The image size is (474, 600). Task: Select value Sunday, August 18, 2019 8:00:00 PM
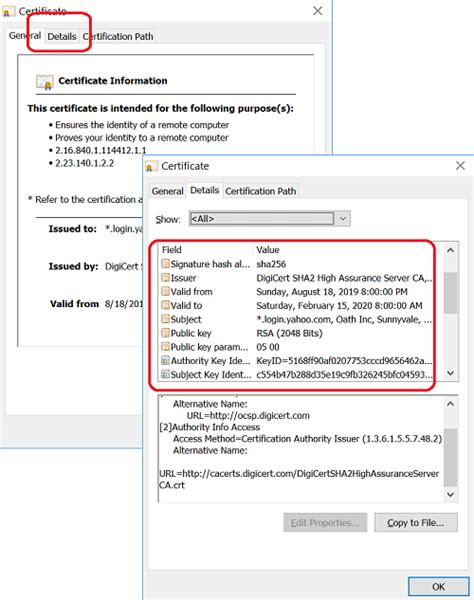click(332, 292)
